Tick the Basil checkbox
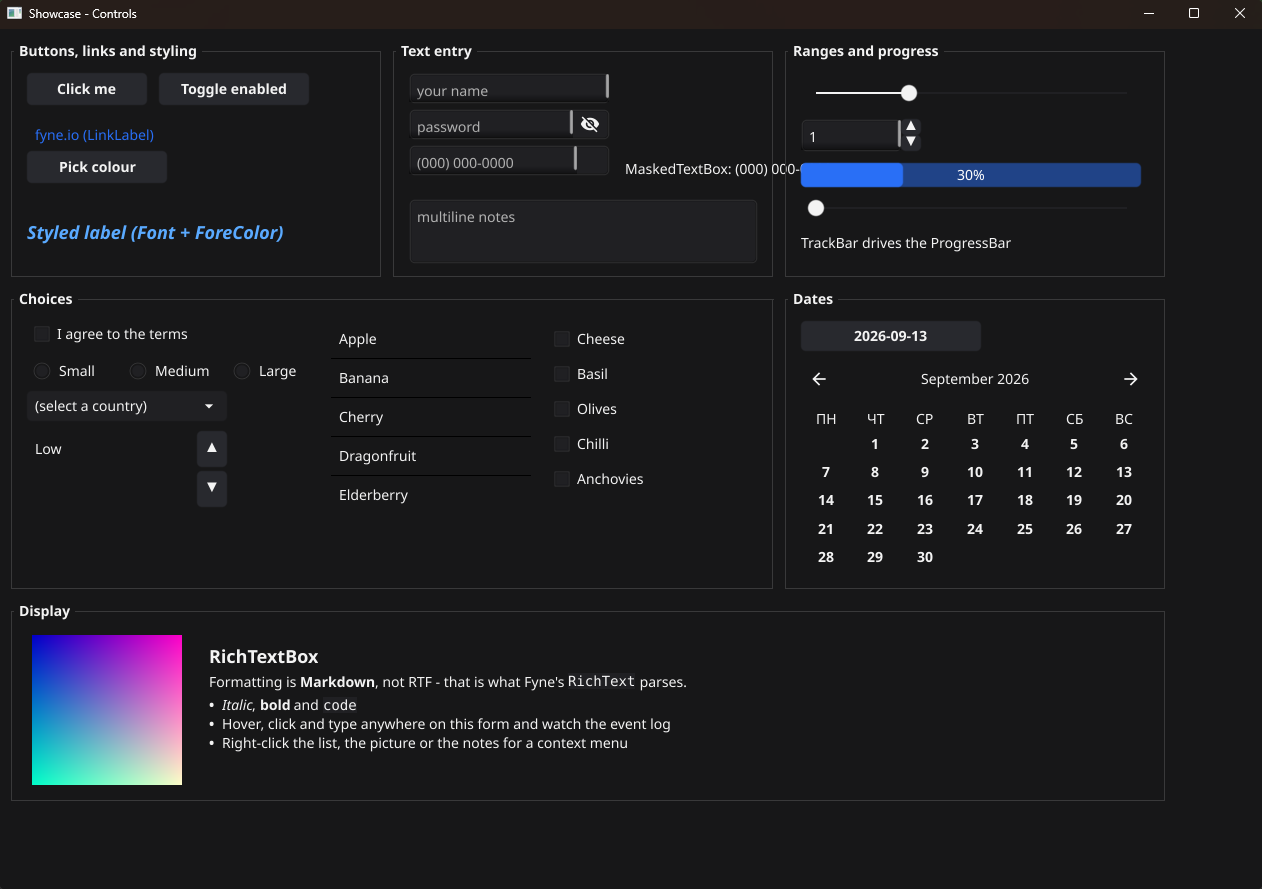This screenshot has height=889, width=1262. point(562,374)
